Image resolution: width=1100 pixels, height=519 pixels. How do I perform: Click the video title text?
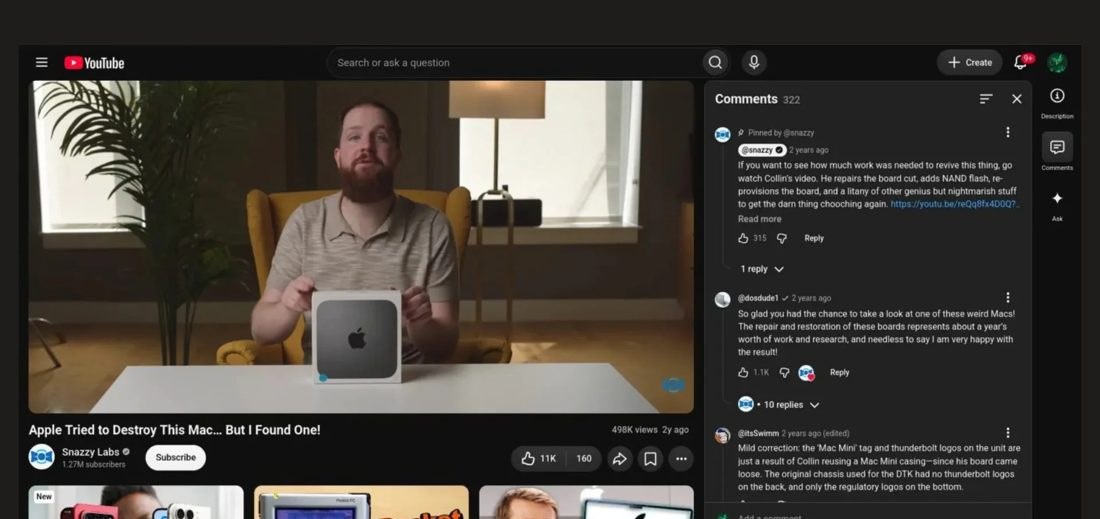pos(175,430)
